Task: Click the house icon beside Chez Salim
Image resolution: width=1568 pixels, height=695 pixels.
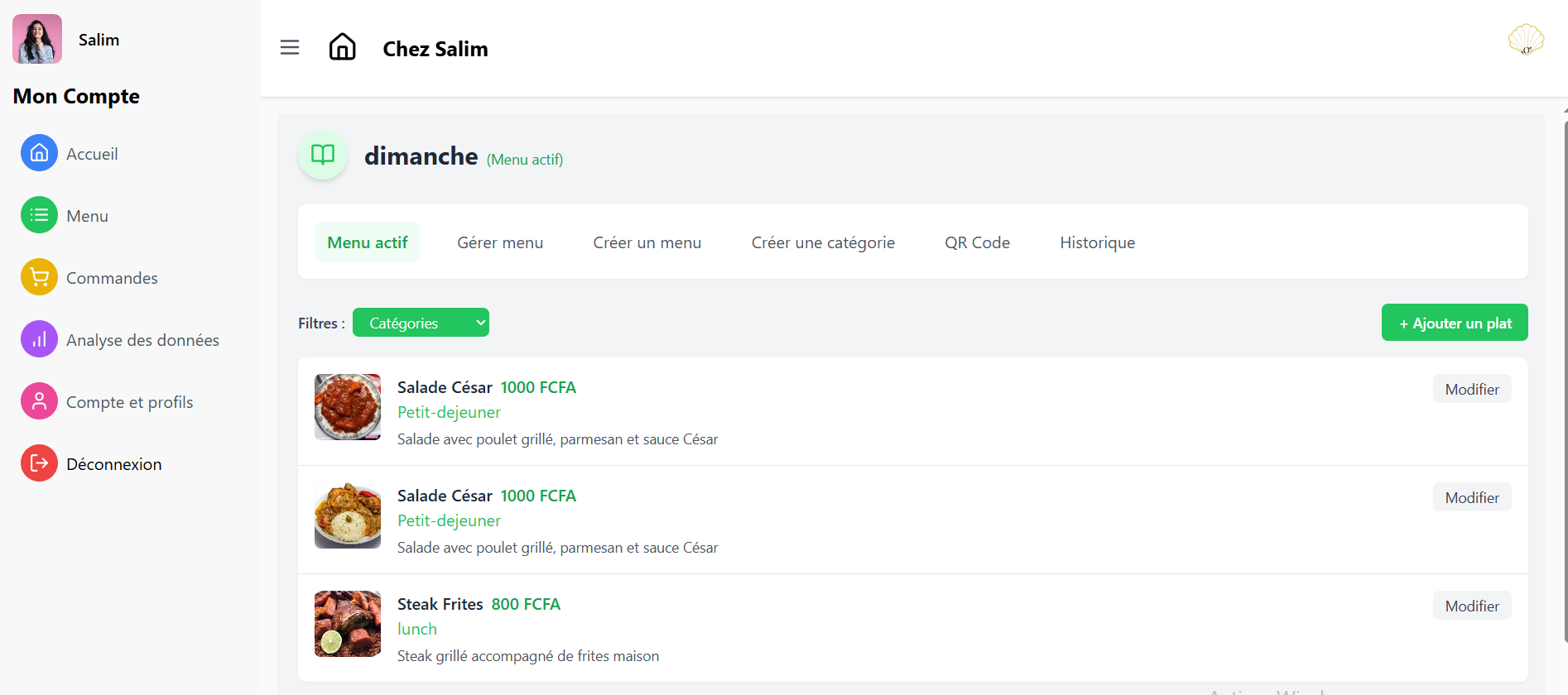Action: pos(342,47)
